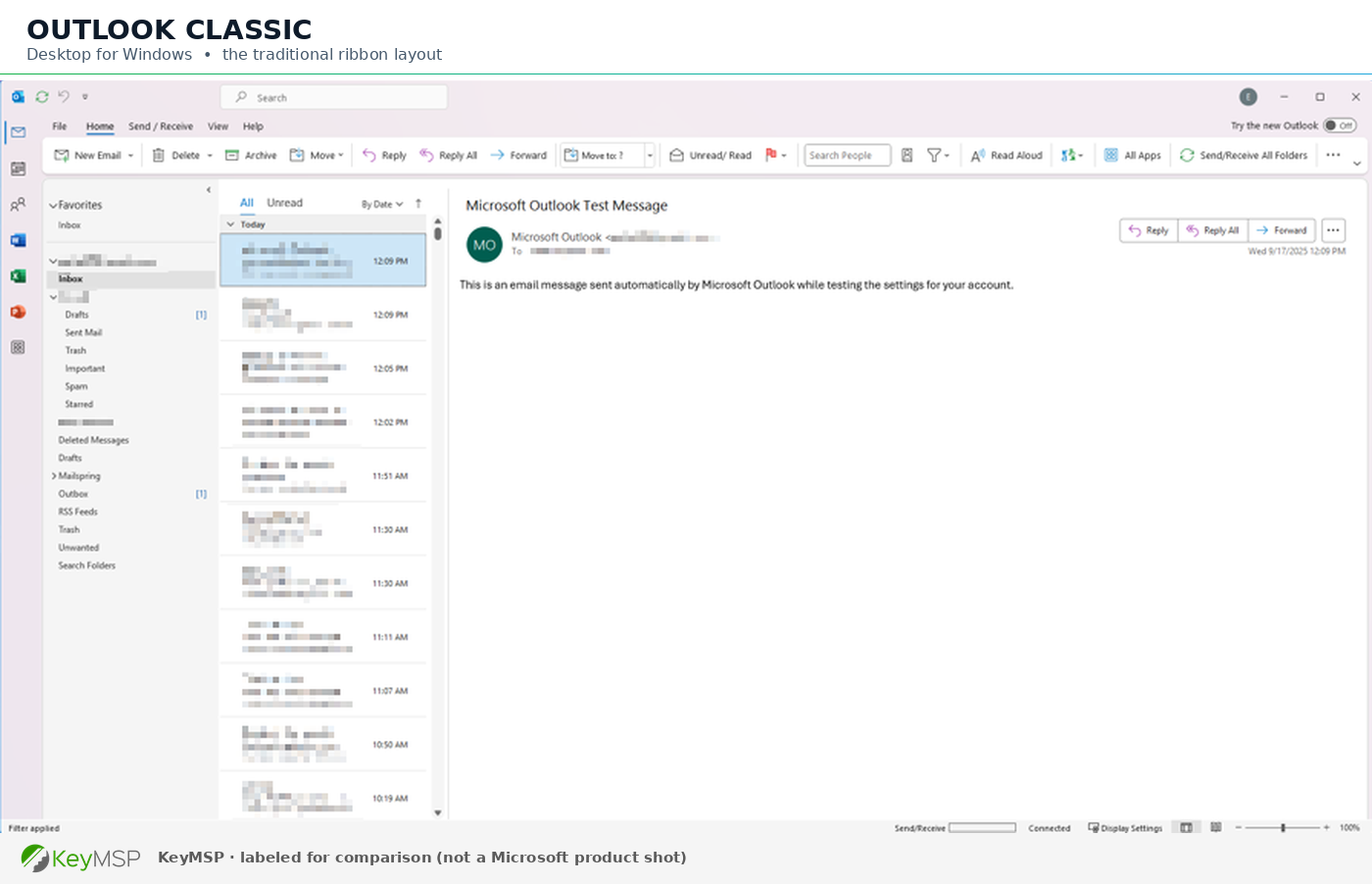The image size is (1372, 884).
Task: Click New Email button
Action: [x=88, y=155]
